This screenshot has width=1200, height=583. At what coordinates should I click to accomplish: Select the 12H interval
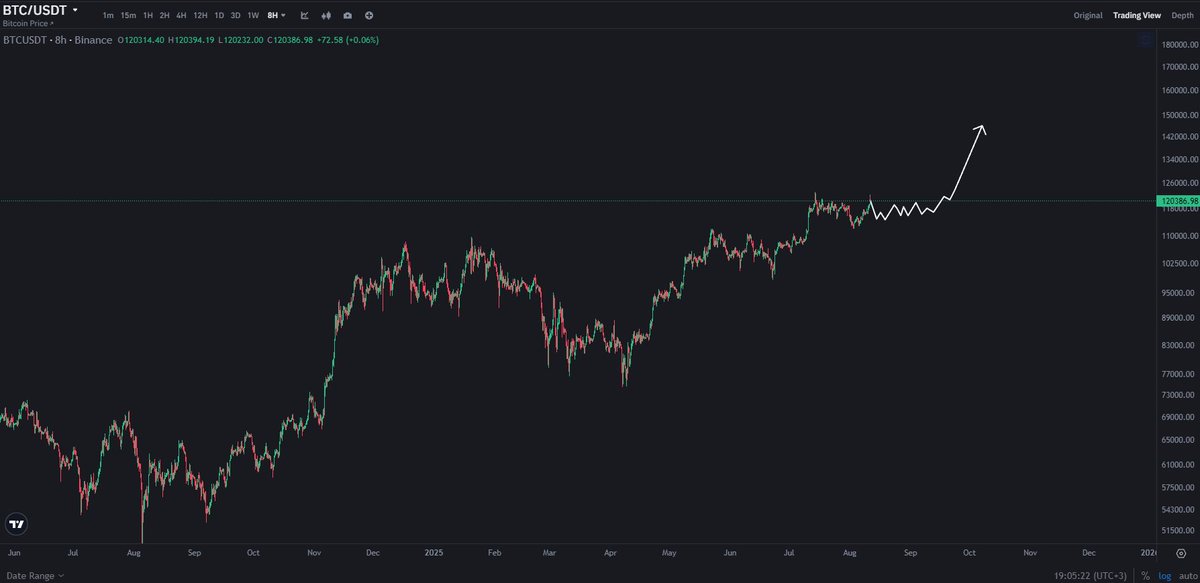pyautogui.click(x=200, y=15)
